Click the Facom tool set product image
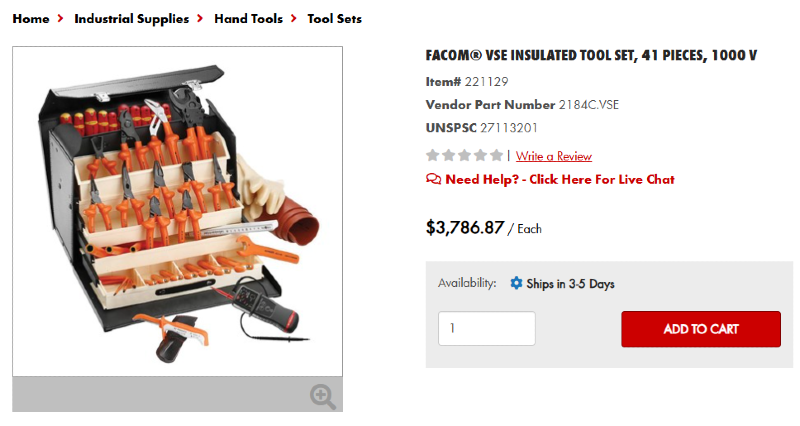800x426 pixels. tap(177, 212)
